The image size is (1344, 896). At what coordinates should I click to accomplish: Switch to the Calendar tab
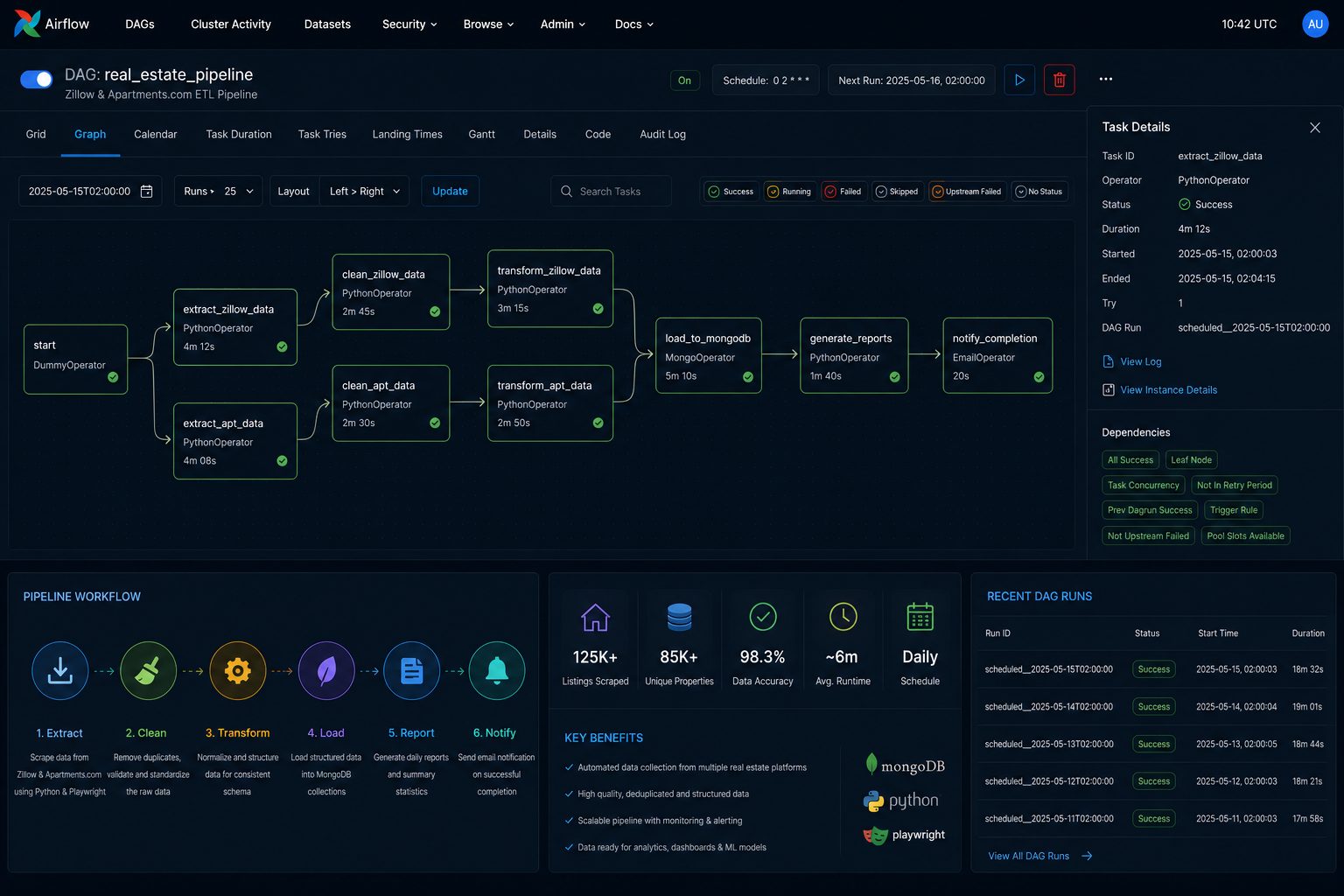click(156, 134)
